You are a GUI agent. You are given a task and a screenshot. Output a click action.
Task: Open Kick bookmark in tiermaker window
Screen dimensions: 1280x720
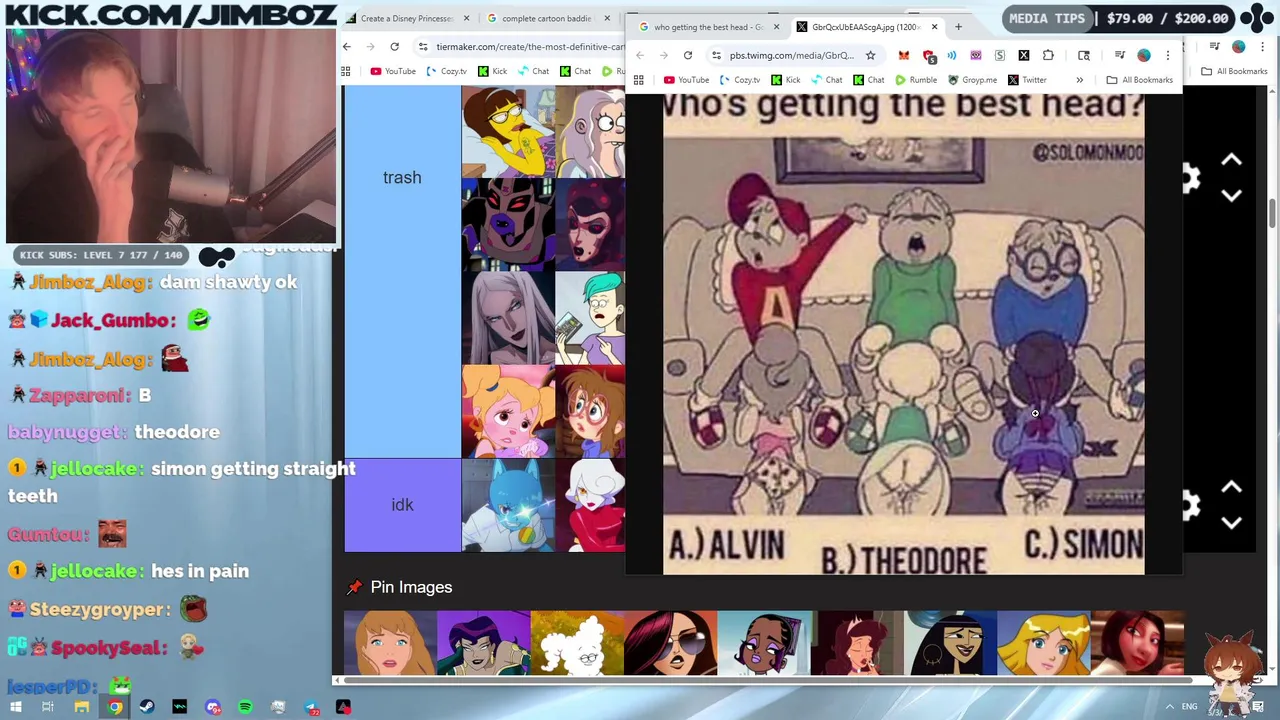point(492,71)
